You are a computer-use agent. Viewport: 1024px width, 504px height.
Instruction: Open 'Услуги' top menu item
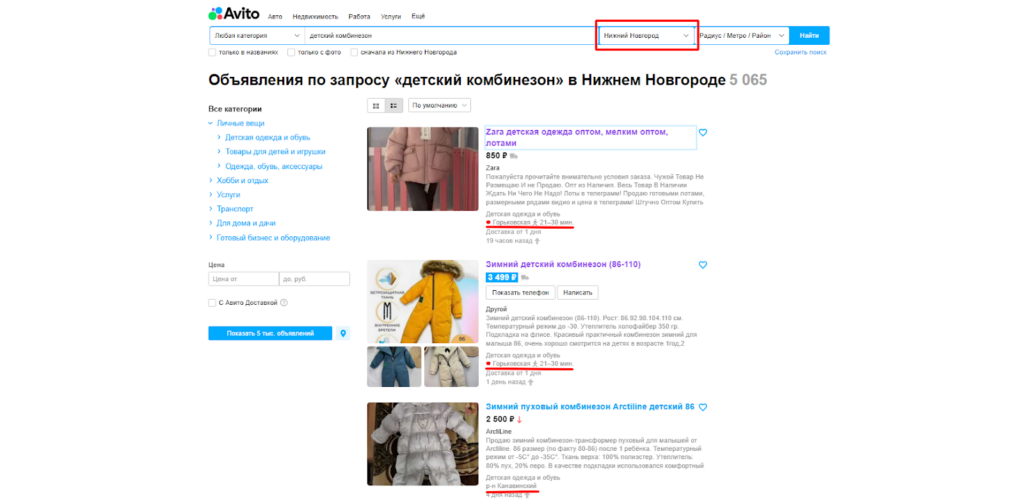391,16
